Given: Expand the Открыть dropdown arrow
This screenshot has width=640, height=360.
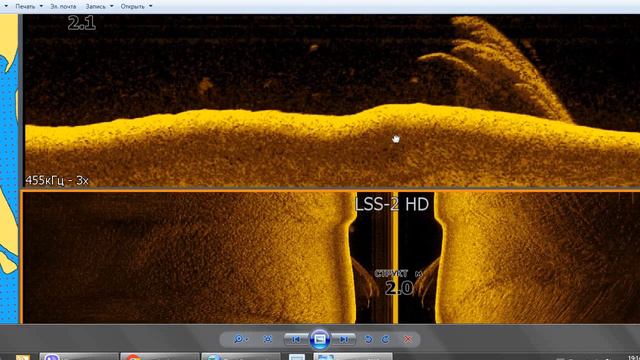Looking at the screenshot, I should point(151,7).
